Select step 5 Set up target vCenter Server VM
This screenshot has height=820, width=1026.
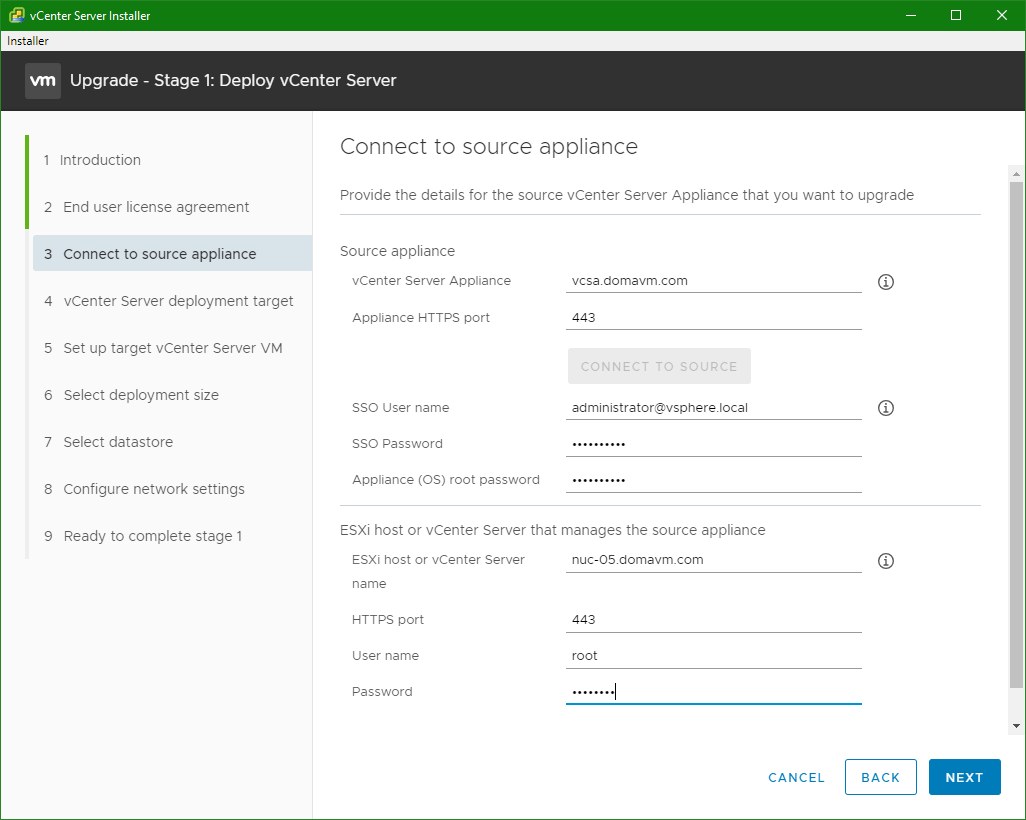[x=163, y=348]
